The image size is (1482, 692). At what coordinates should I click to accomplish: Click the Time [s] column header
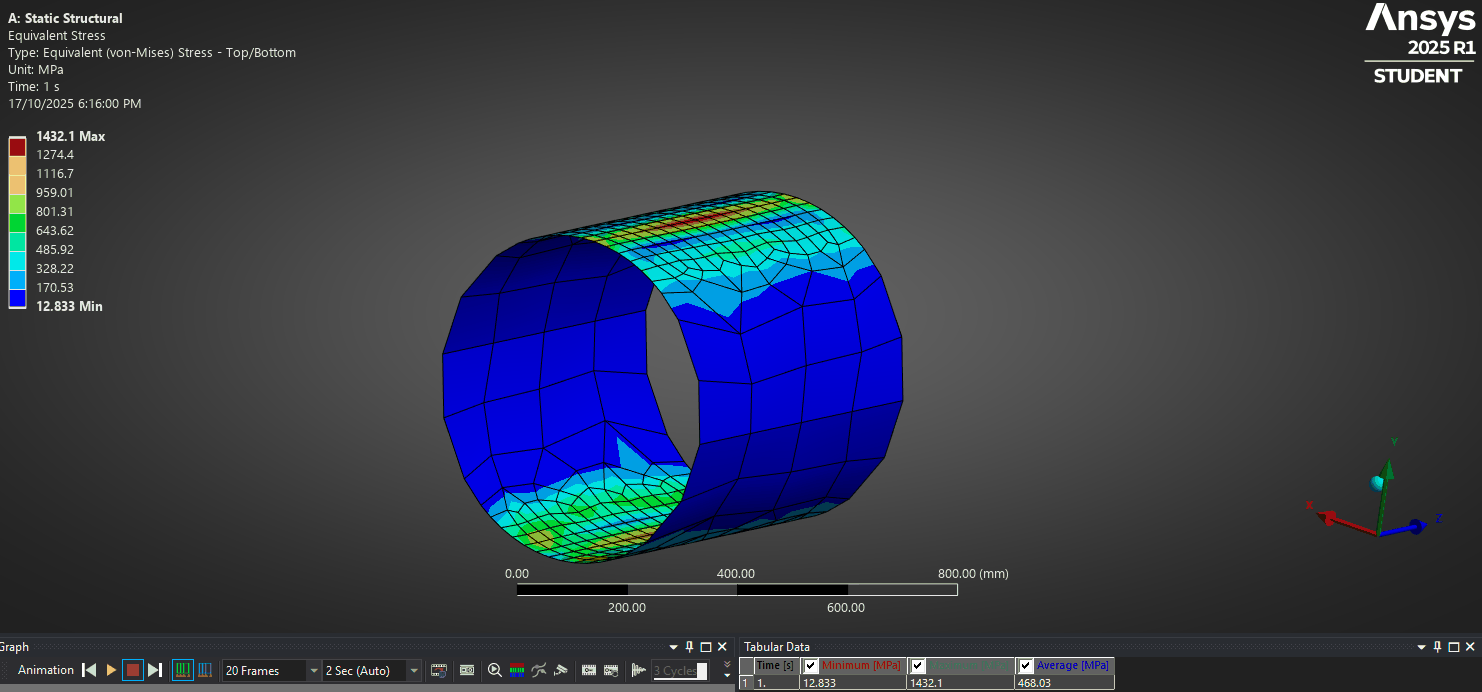coord(776,666)
